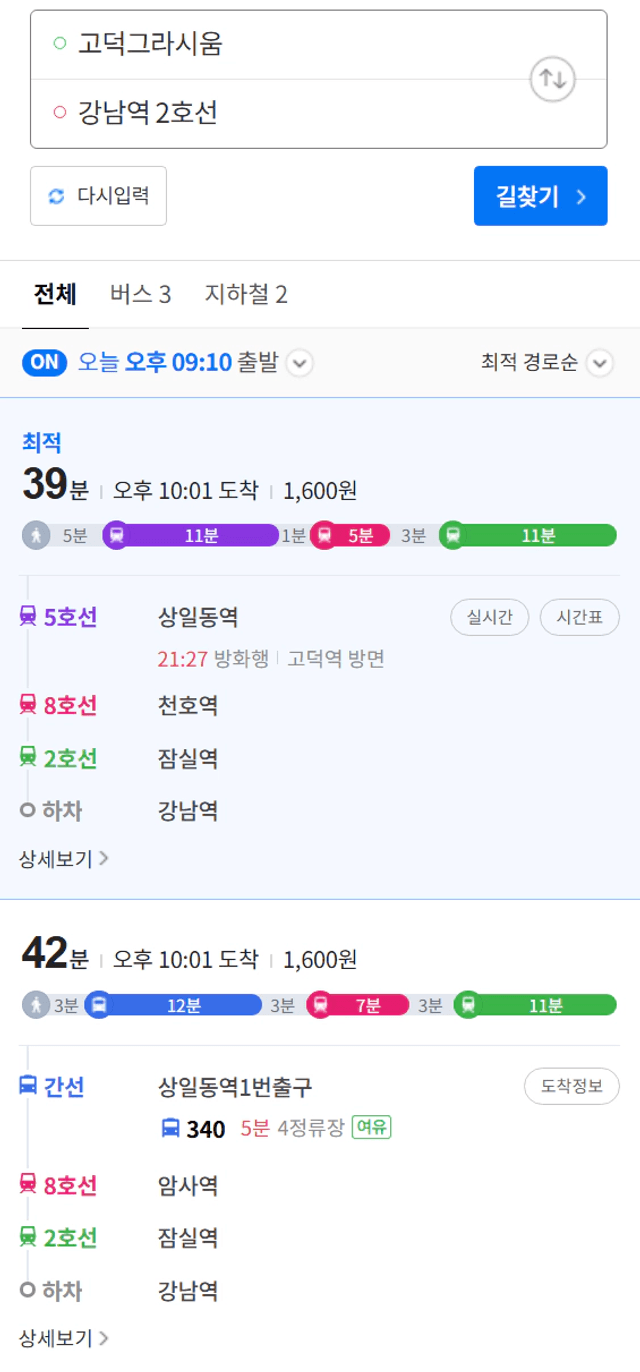The height and width of the screenshot is (1372, 640).
Task: Expand the departure time 오후 09:10 dropdown
Action: click(x=300, y=363)
